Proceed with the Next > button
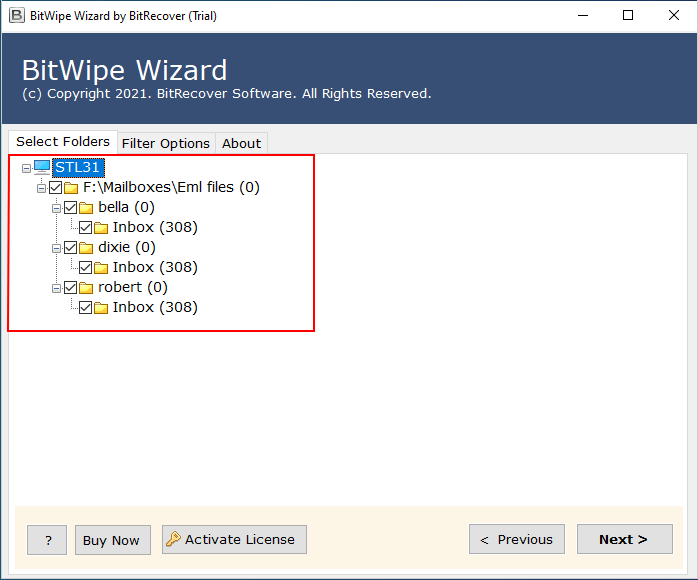Image resolution: width=698 pixels, height=580 pixels. 625,539
